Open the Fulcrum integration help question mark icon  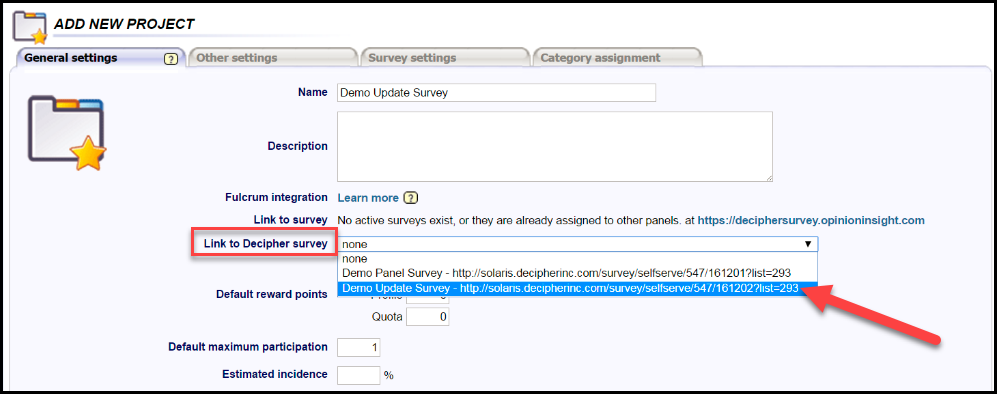point(411,198)
